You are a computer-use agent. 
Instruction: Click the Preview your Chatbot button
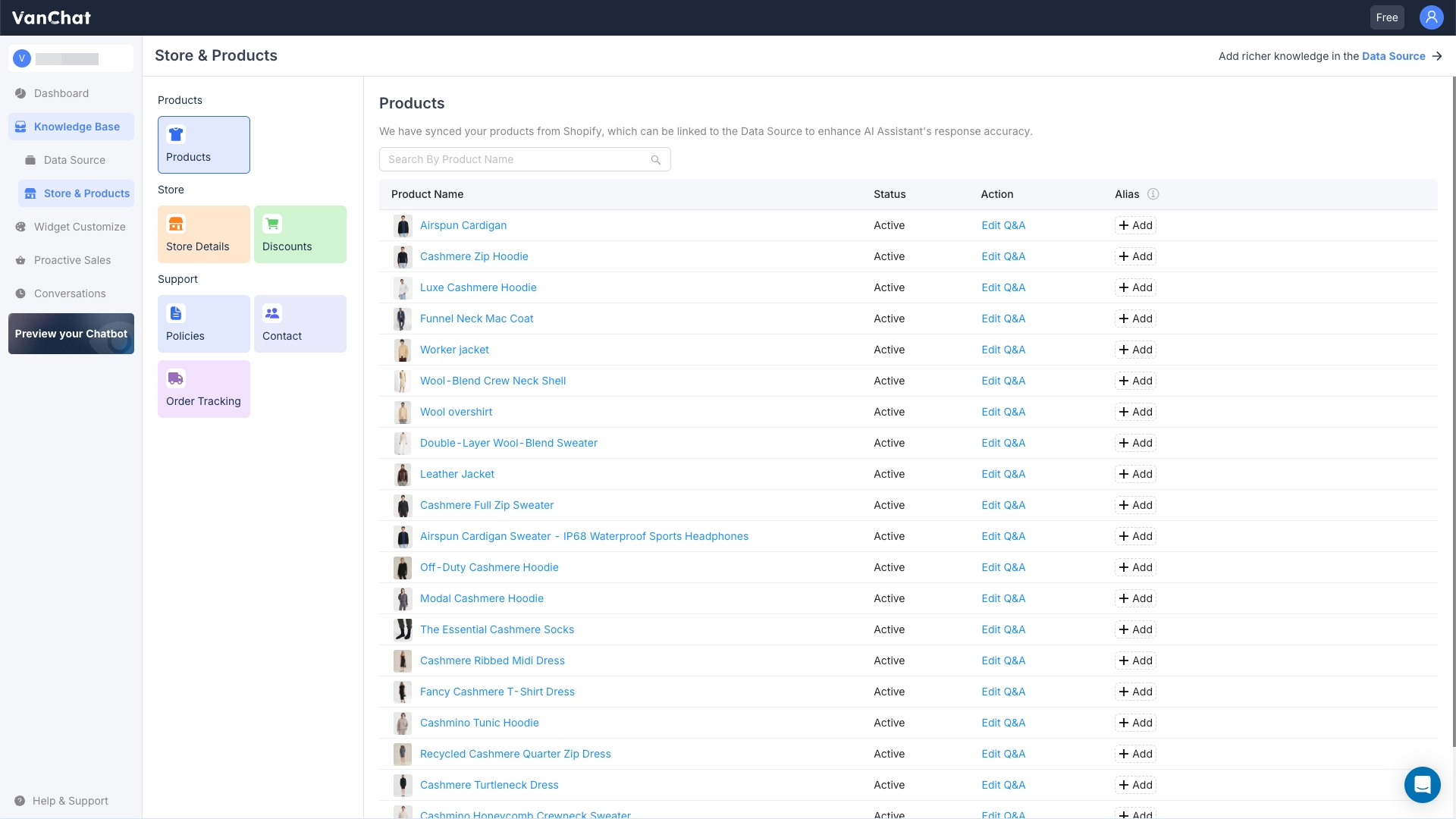[x=71, y=334]
